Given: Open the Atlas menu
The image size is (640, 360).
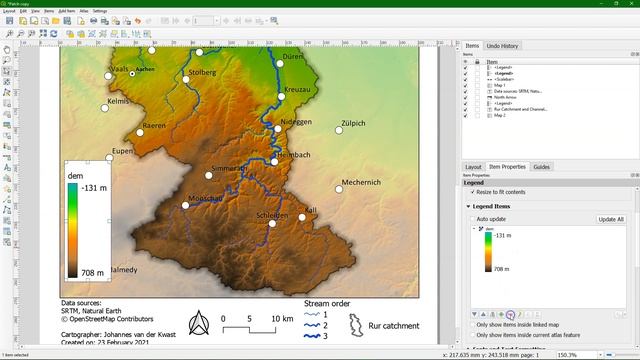Looking at the screenshot, I should 84,11.
